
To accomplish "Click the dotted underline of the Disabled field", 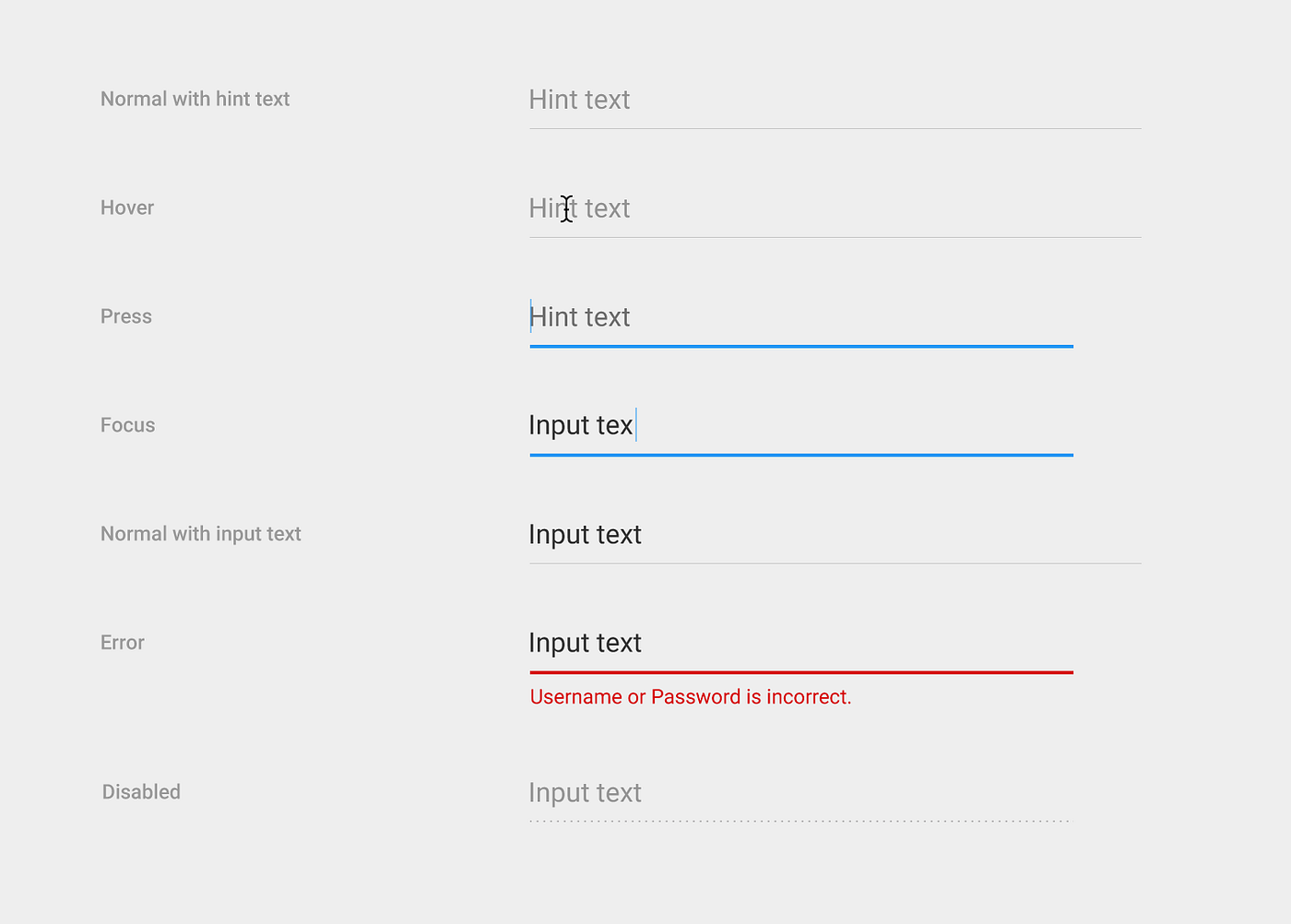I will (x=800, y=820).
